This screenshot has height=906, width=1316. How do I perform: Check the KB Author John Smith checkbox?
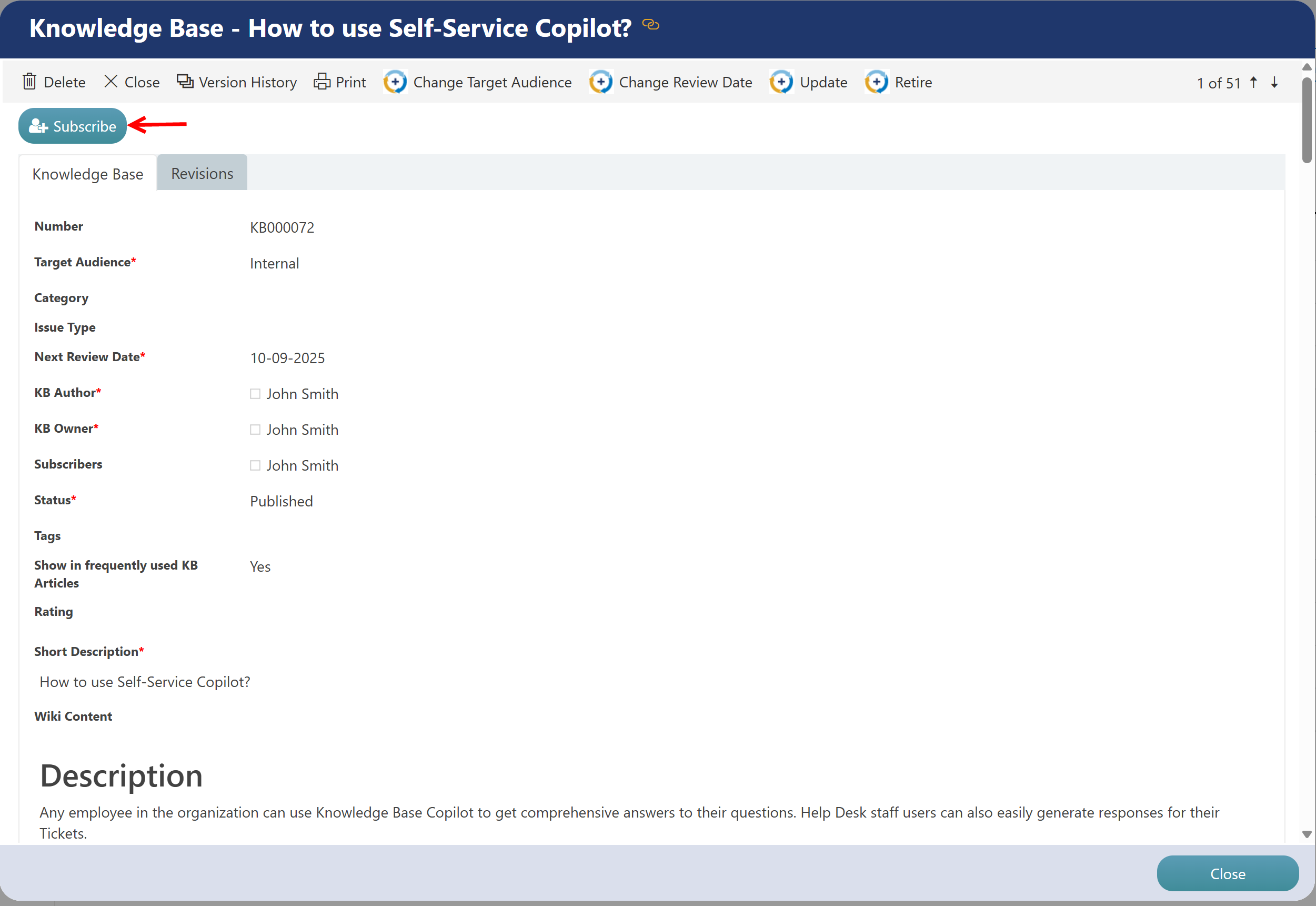(x=255, y=394)
